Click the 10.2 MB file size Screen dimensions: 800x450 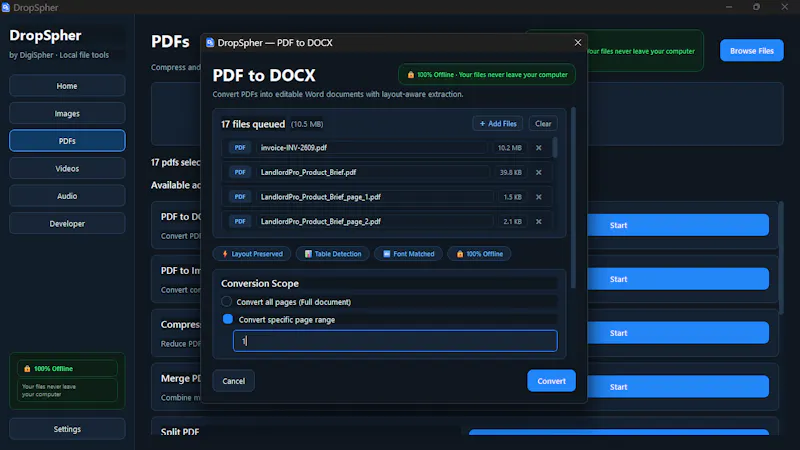[x=509, y=148]
